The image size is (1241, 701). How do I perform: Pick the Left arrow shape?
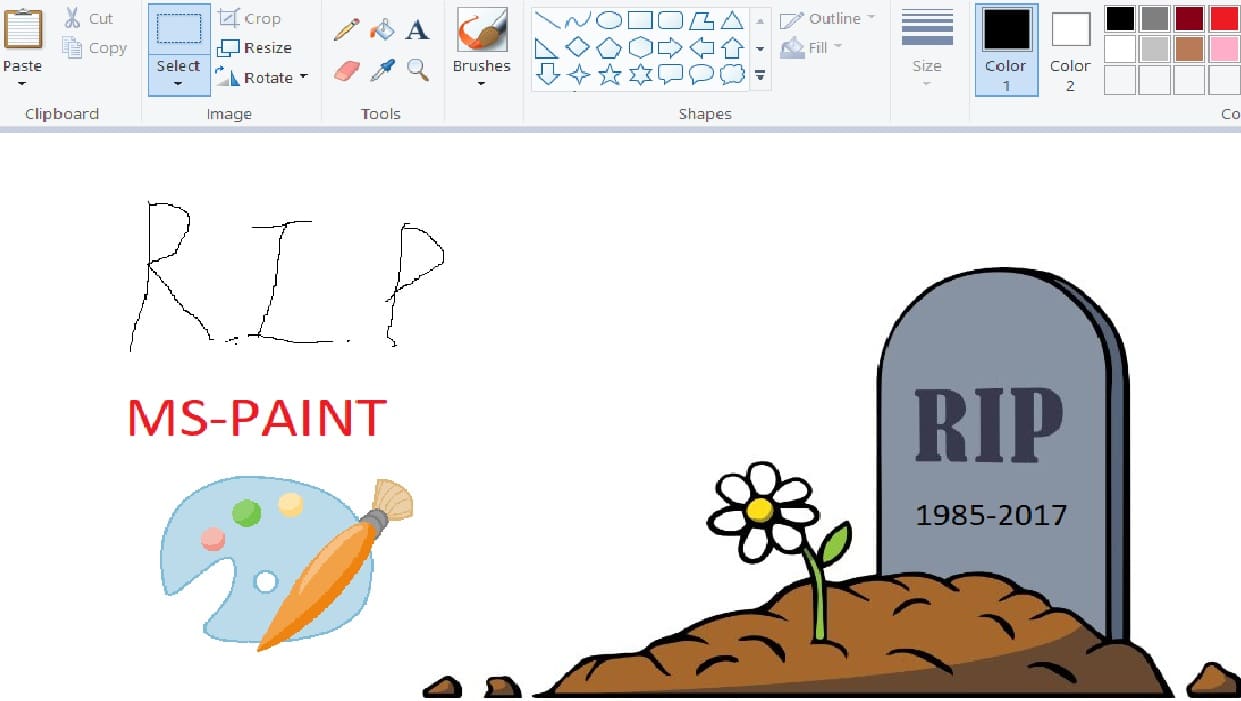coord(701,47)
